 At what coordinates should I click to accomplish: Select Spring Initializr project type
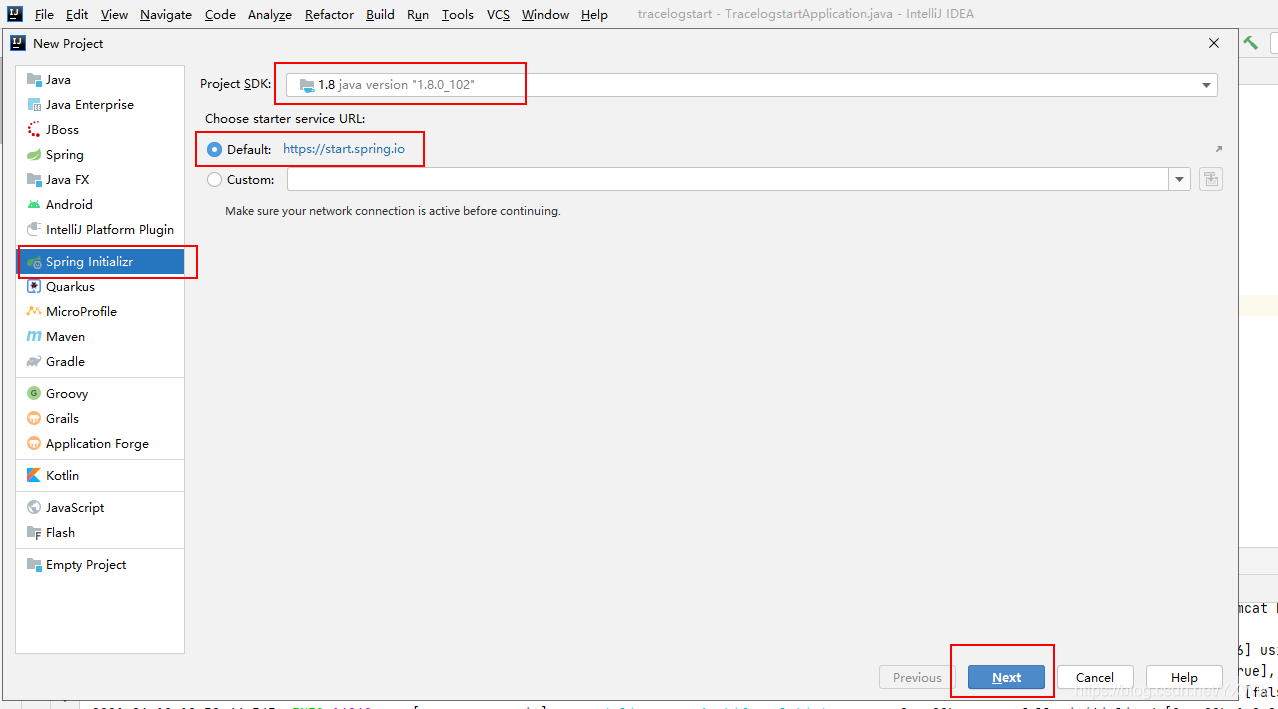[100, 261]
